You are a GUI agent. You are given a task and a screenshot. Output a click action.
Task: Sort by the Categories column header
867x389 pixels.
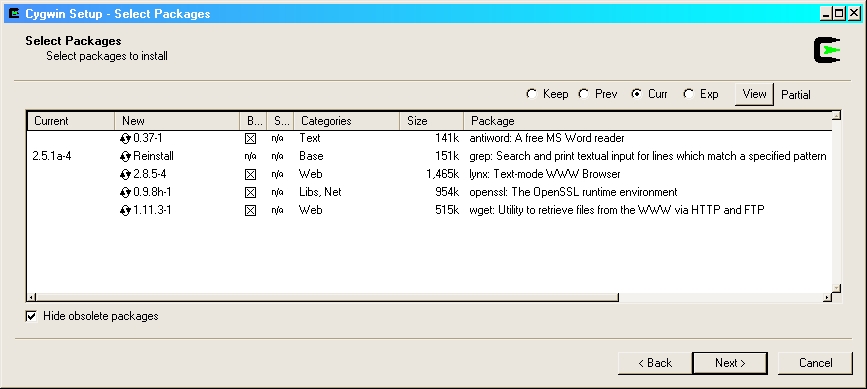[x=346, y=120]
